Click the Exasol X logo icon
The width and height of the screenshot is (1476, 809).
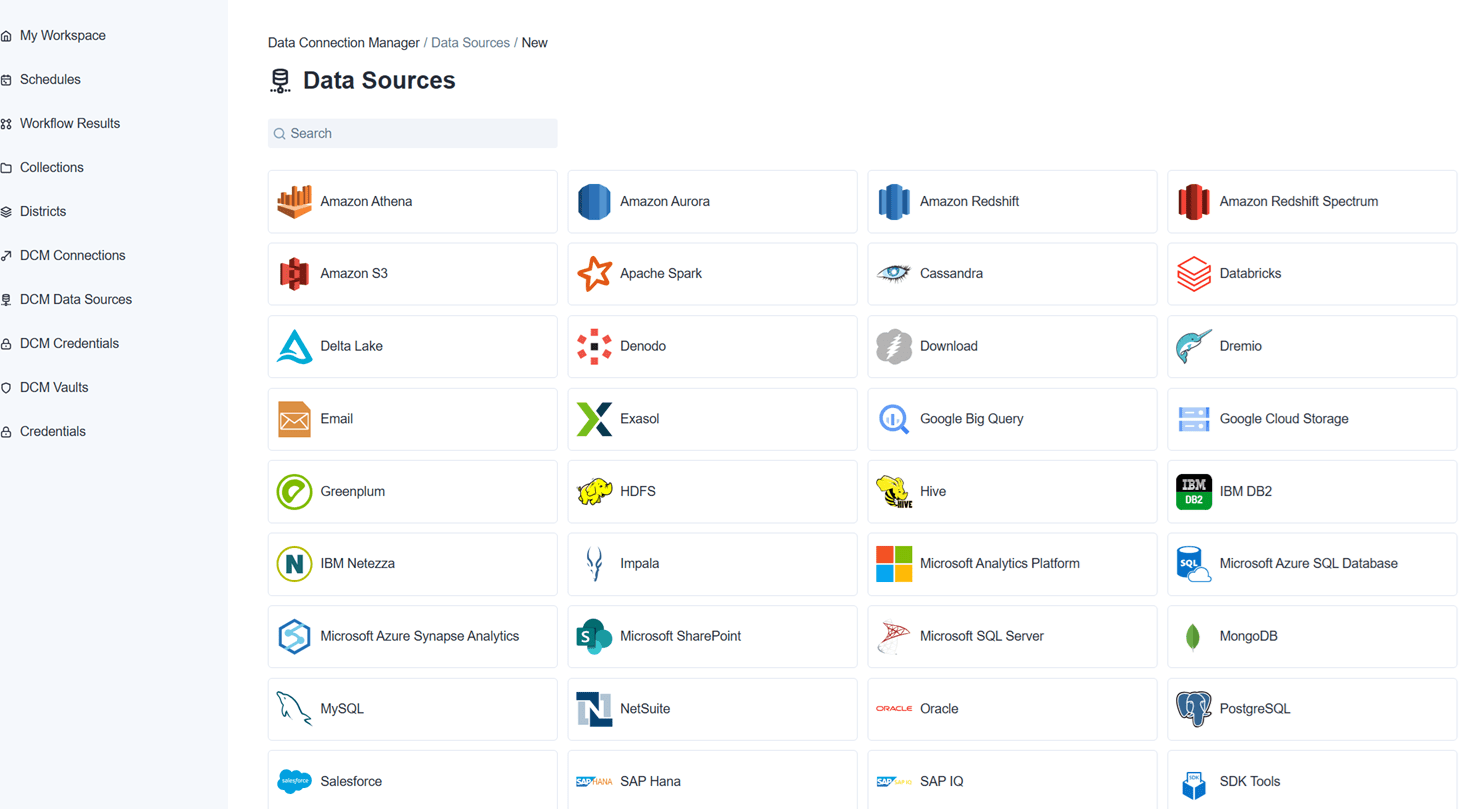tap(594, 419)
